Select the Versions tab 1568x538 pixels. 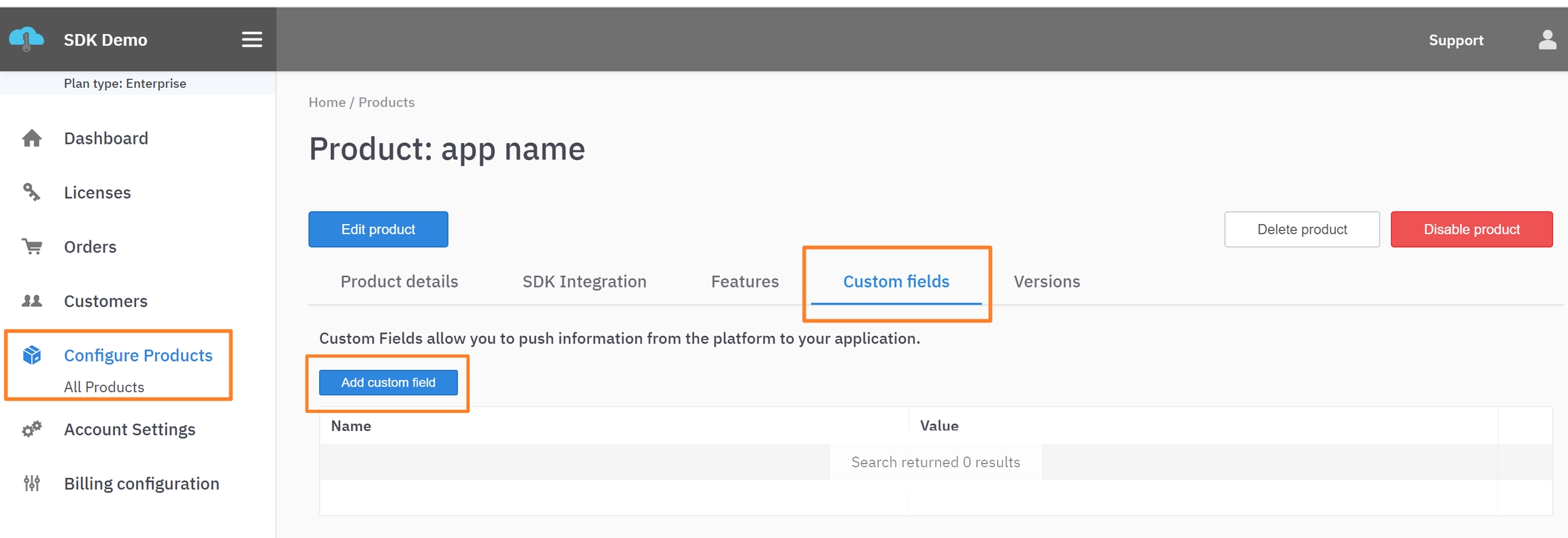point(1047,281)
